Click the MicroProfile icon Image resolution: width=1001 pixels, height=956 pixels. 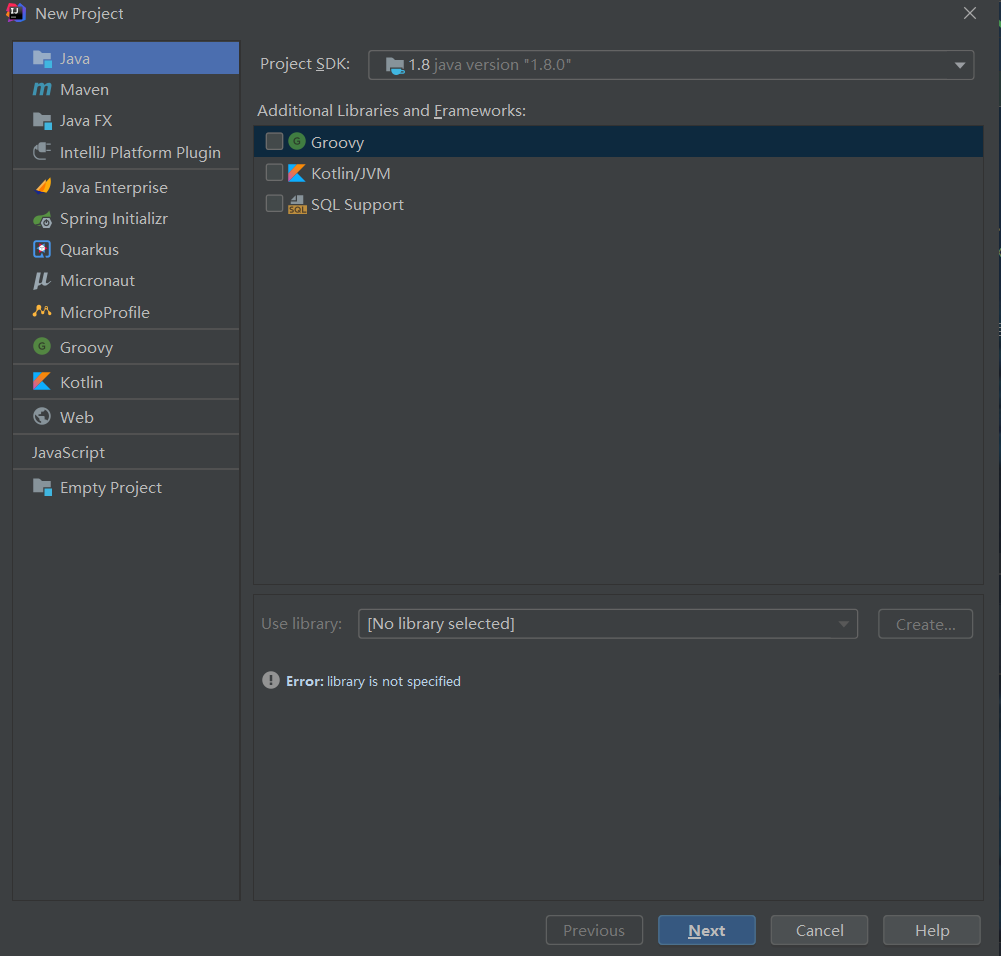coord(42,311)
